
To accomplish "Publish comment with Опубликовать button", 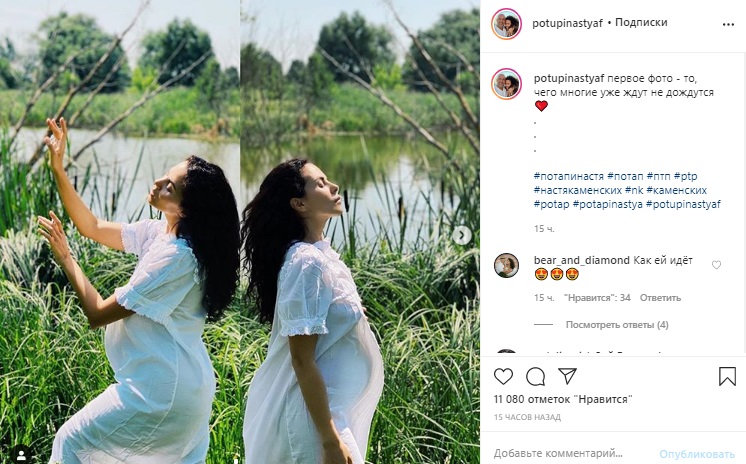I will pos(697,454).
